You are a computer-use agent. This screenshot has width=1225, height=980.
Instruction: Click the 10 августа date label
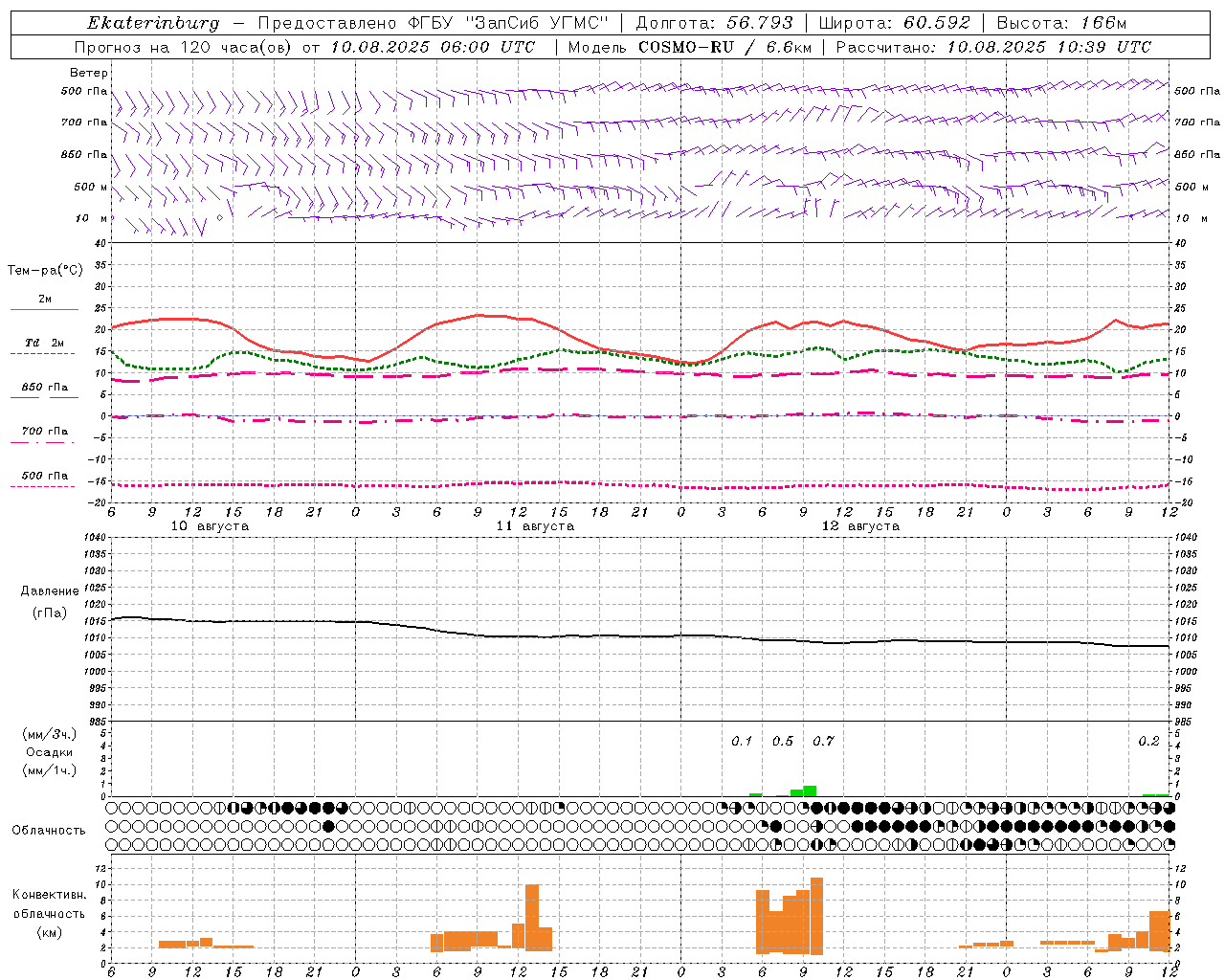[210, 526]
